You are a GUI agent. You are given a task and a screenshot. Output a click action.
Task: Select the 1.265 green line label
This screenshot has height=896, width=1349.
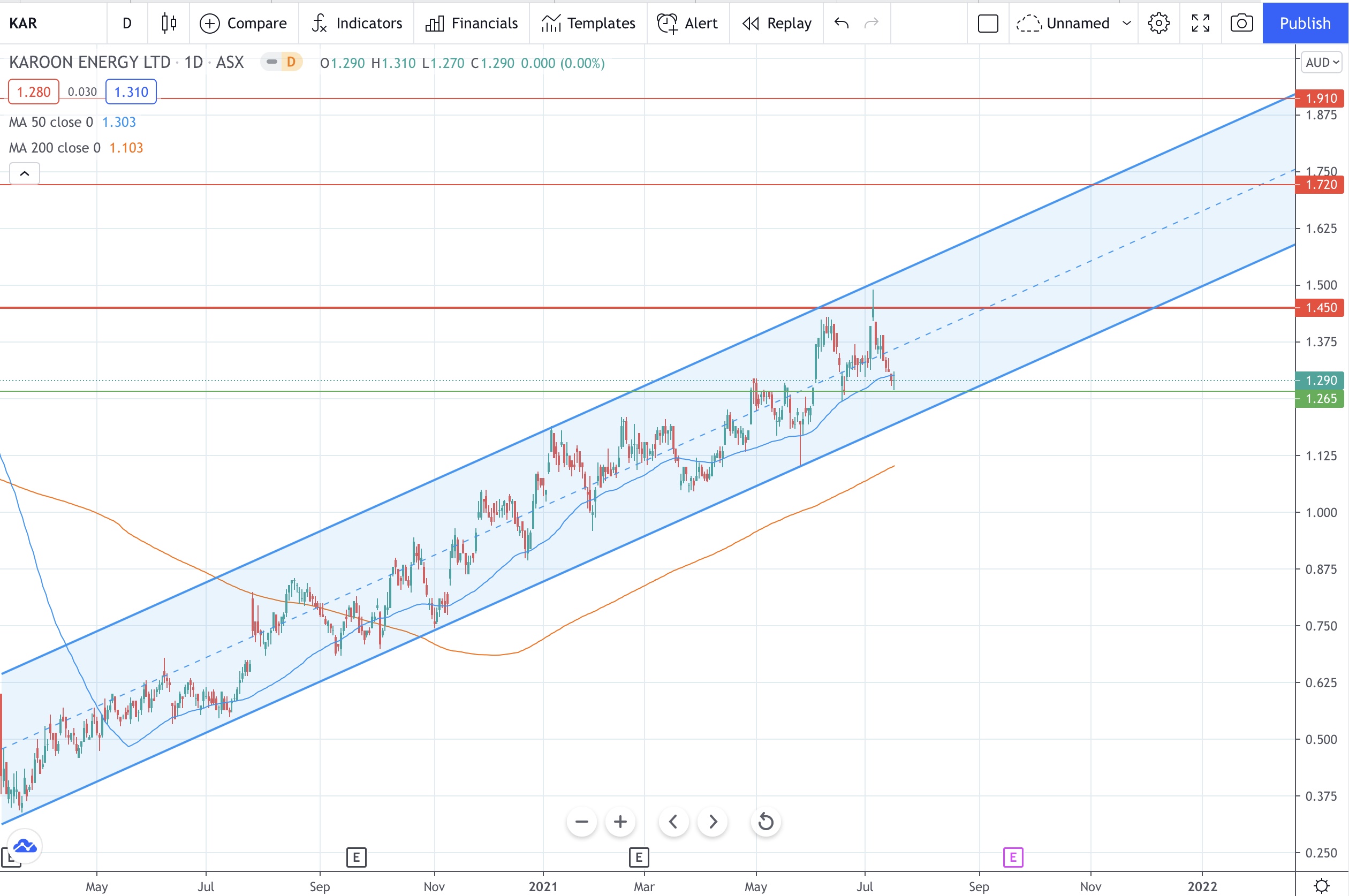[1319, 398]
